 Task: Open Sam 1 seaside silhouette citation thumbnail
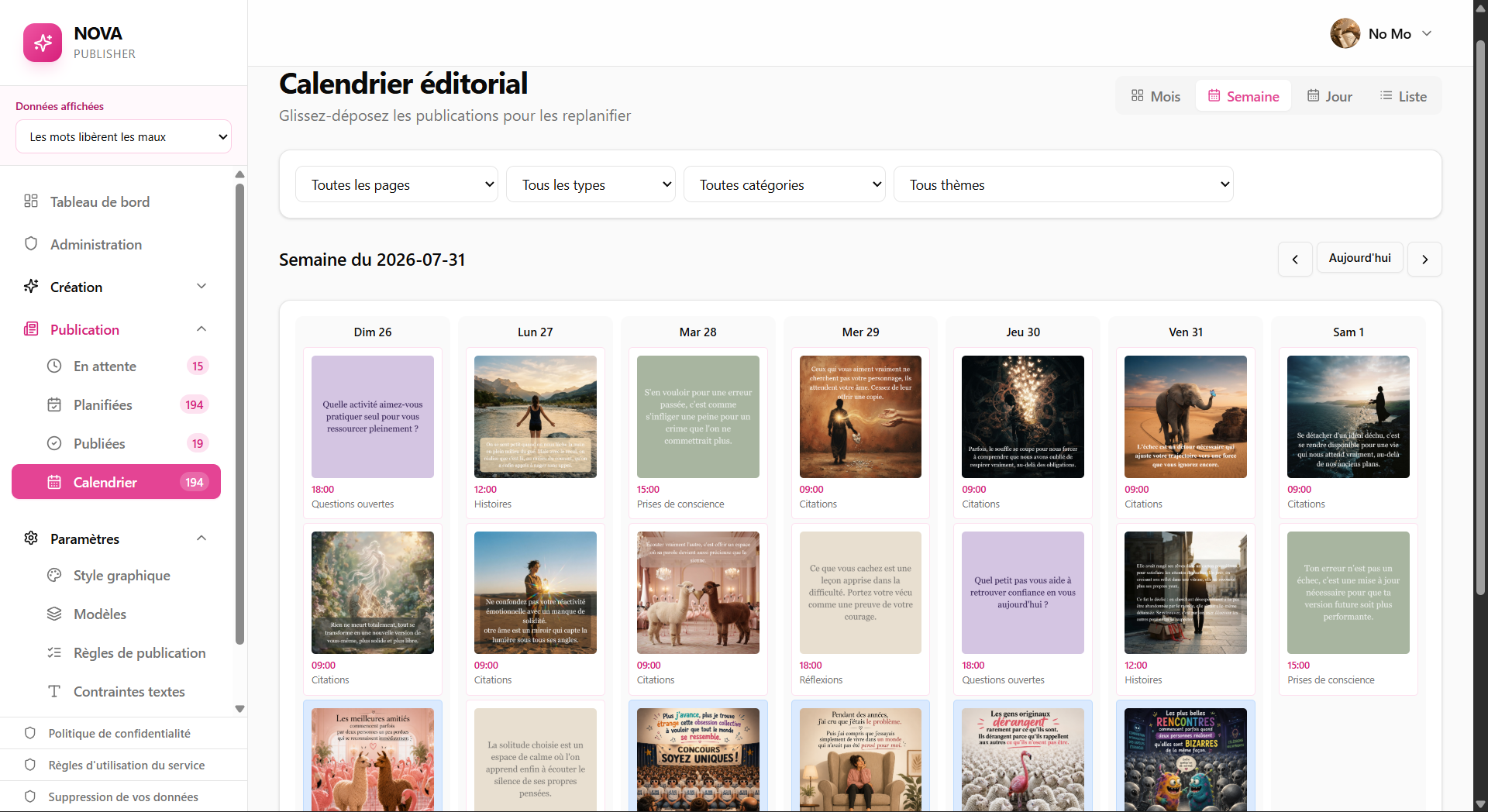[1348, 417]
